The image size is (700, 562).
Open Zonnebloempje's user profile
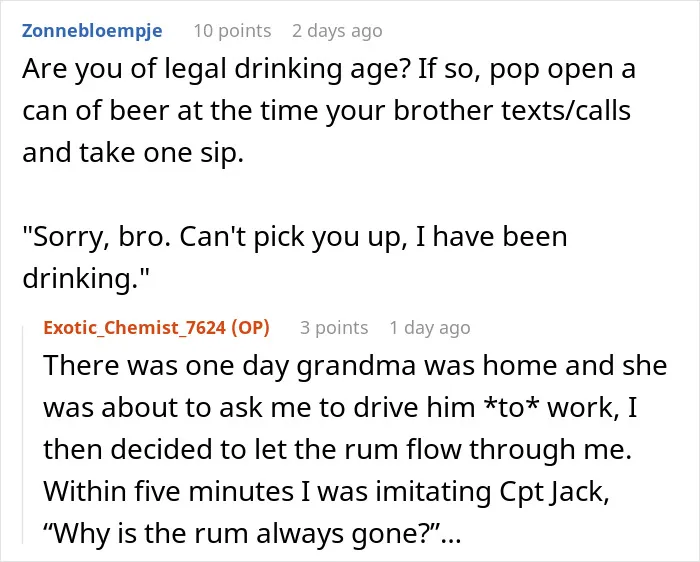click(x=92, y=31)
